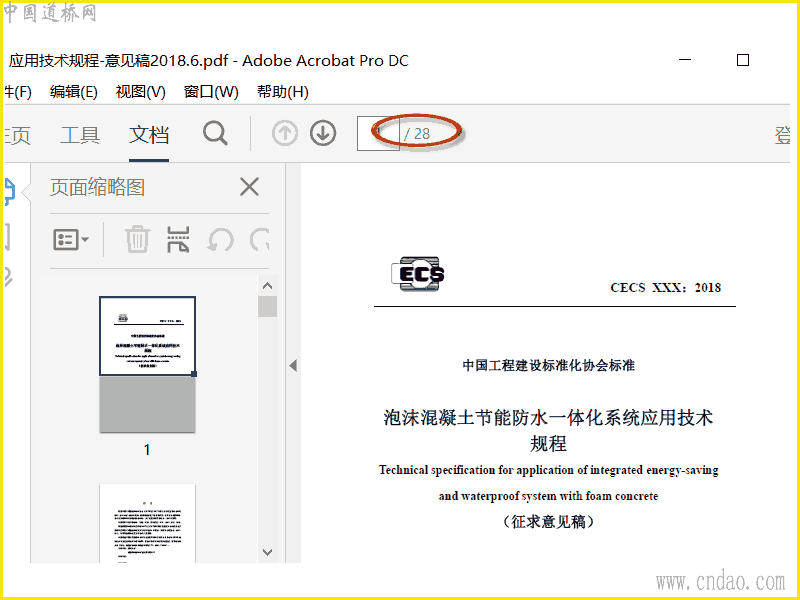Open the page thumbnails sidebar icon
This screenshot has height=600, width=800.
(x=9, y=191)
